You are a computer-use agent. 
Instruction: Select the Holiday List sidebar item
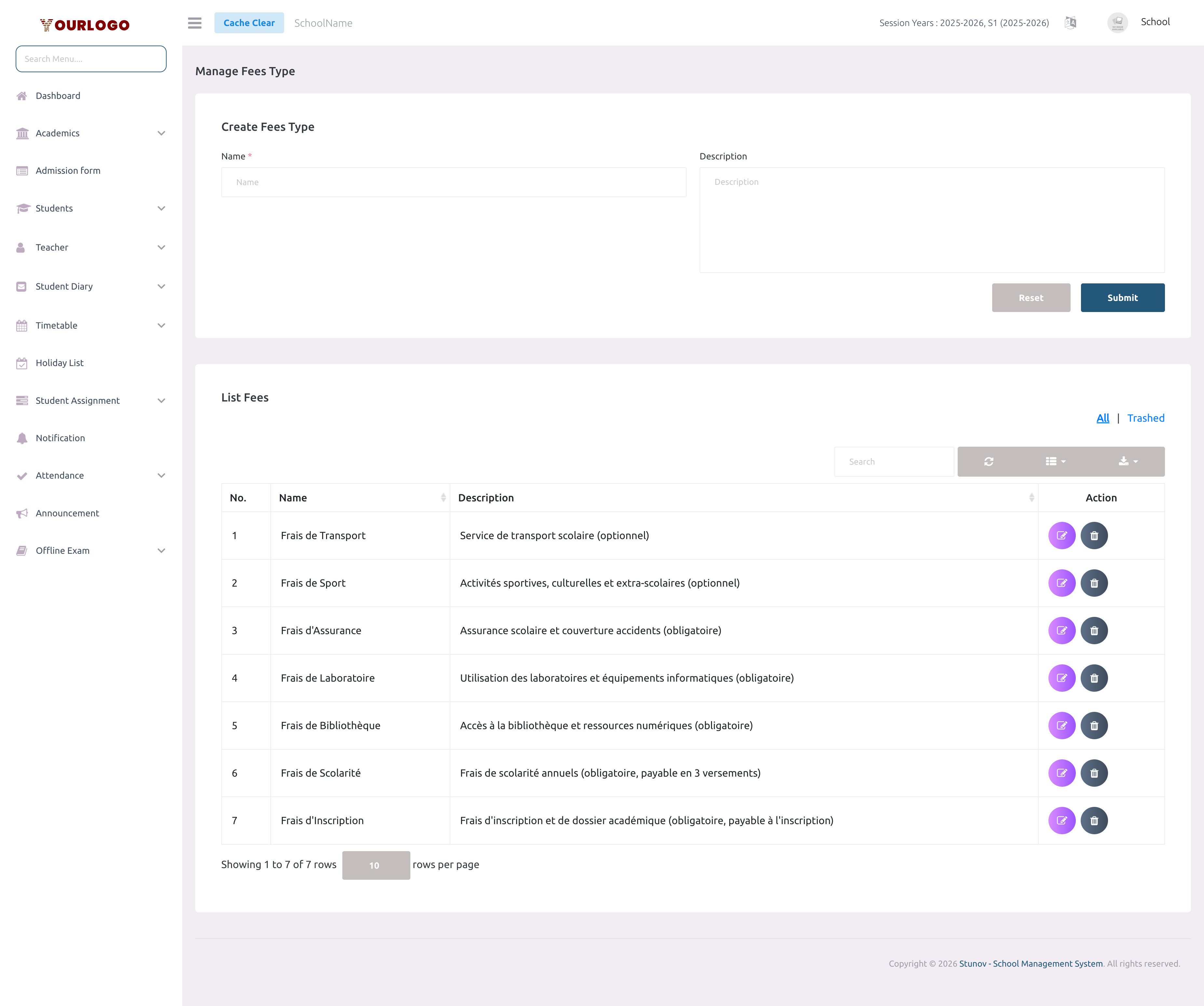59,362
